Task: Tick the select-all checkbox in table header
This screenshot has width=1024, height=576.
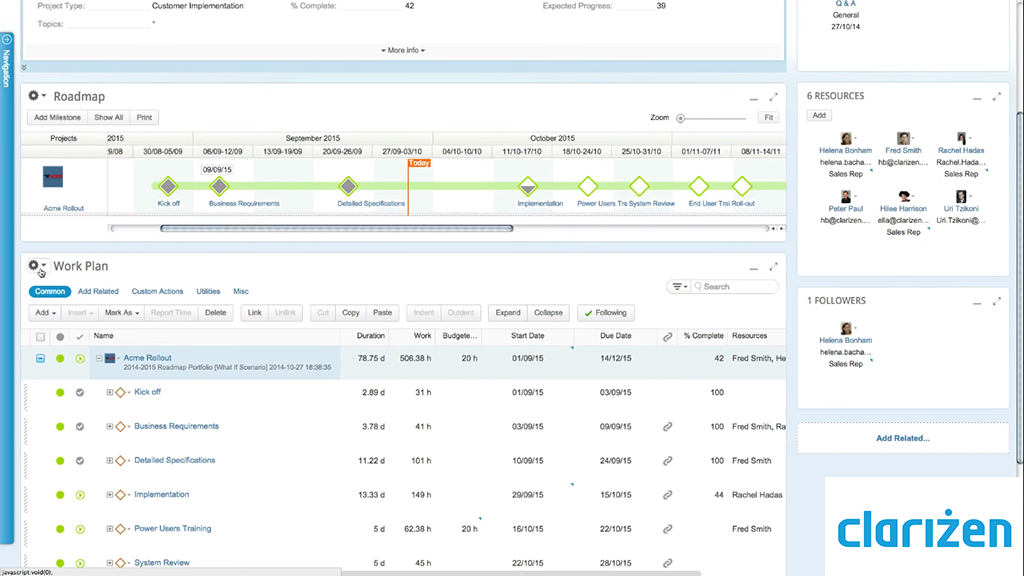Action: click(x=41, y=337)
